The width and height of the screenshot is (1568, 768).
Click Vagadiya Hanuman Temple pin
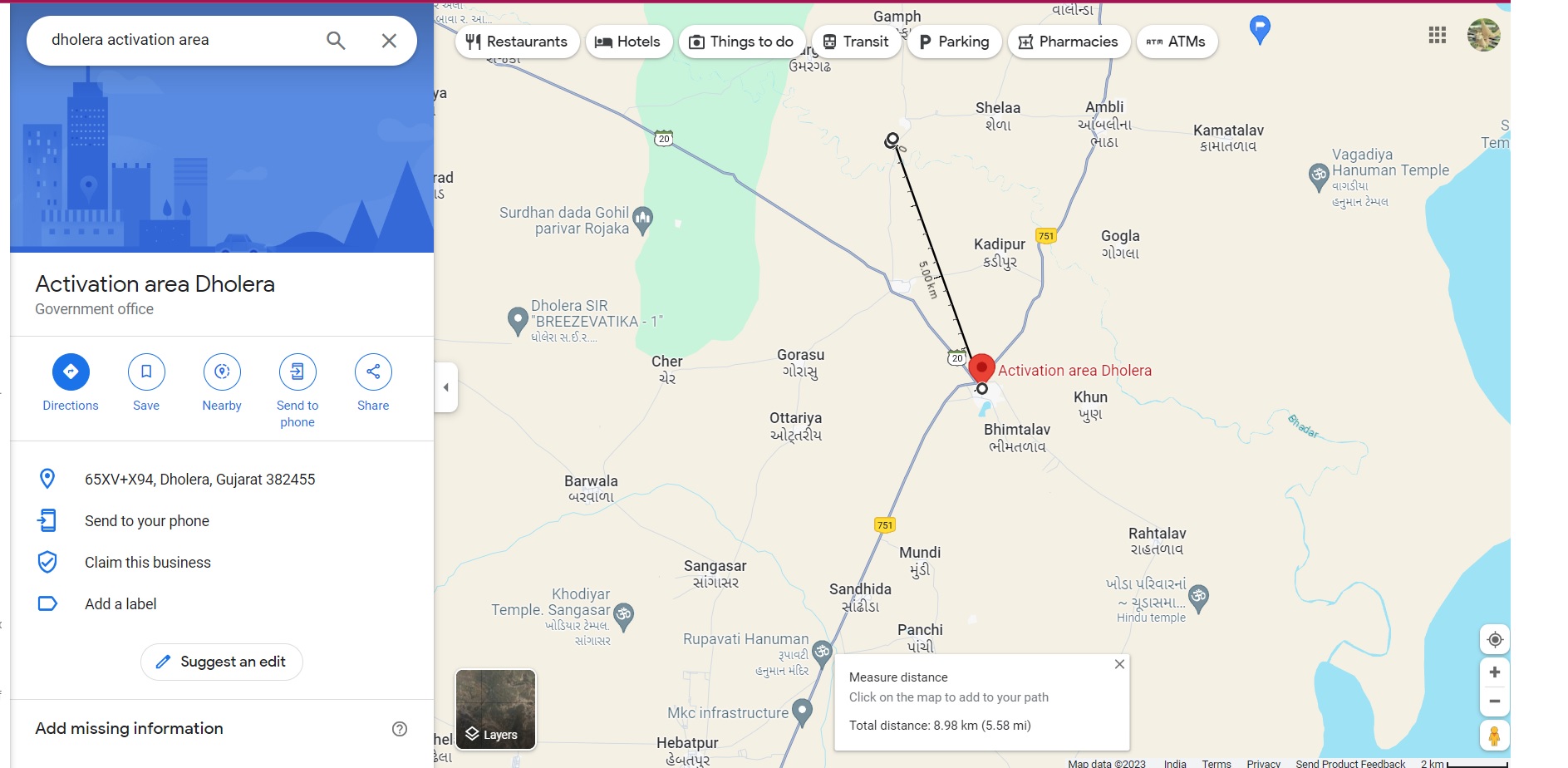click(x=1319, y=177)
